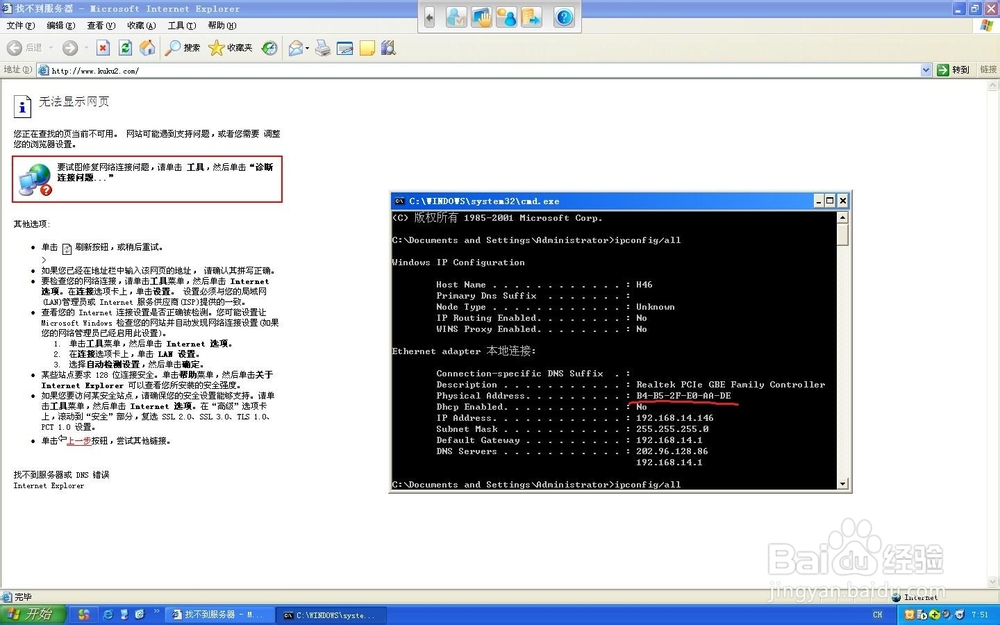1000x625 pixels.
Task: Open the View (查看) menu
Action: point(101,26)
